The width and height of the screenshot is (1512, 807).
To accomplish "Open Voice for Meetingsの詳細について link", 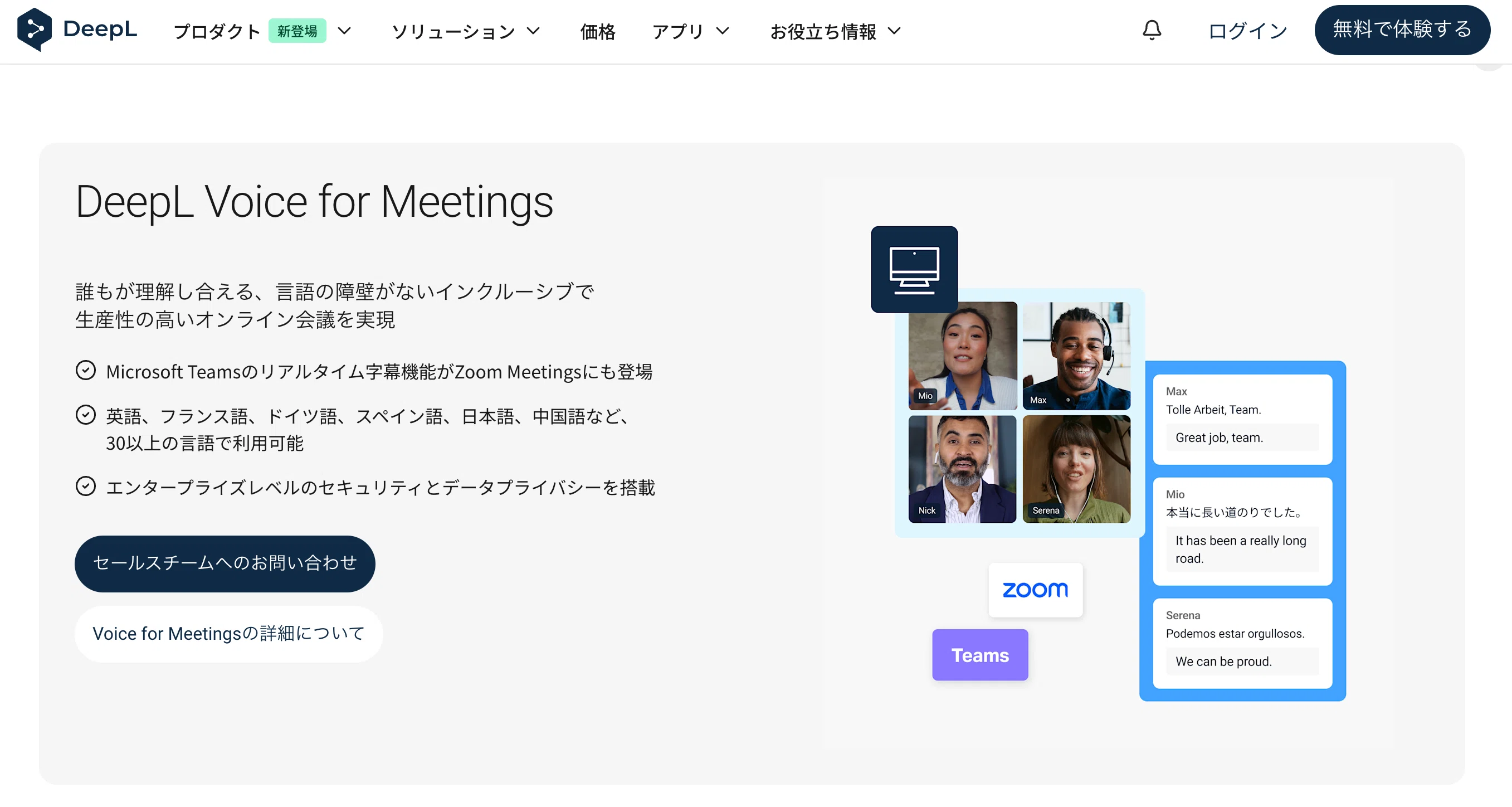I will 228,634.
